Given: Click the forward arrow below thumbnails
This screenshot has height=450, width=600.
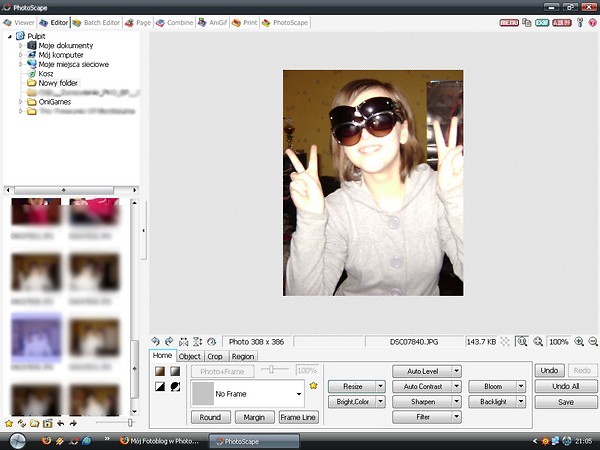Looking at the screenshot, I should [73, 423].
